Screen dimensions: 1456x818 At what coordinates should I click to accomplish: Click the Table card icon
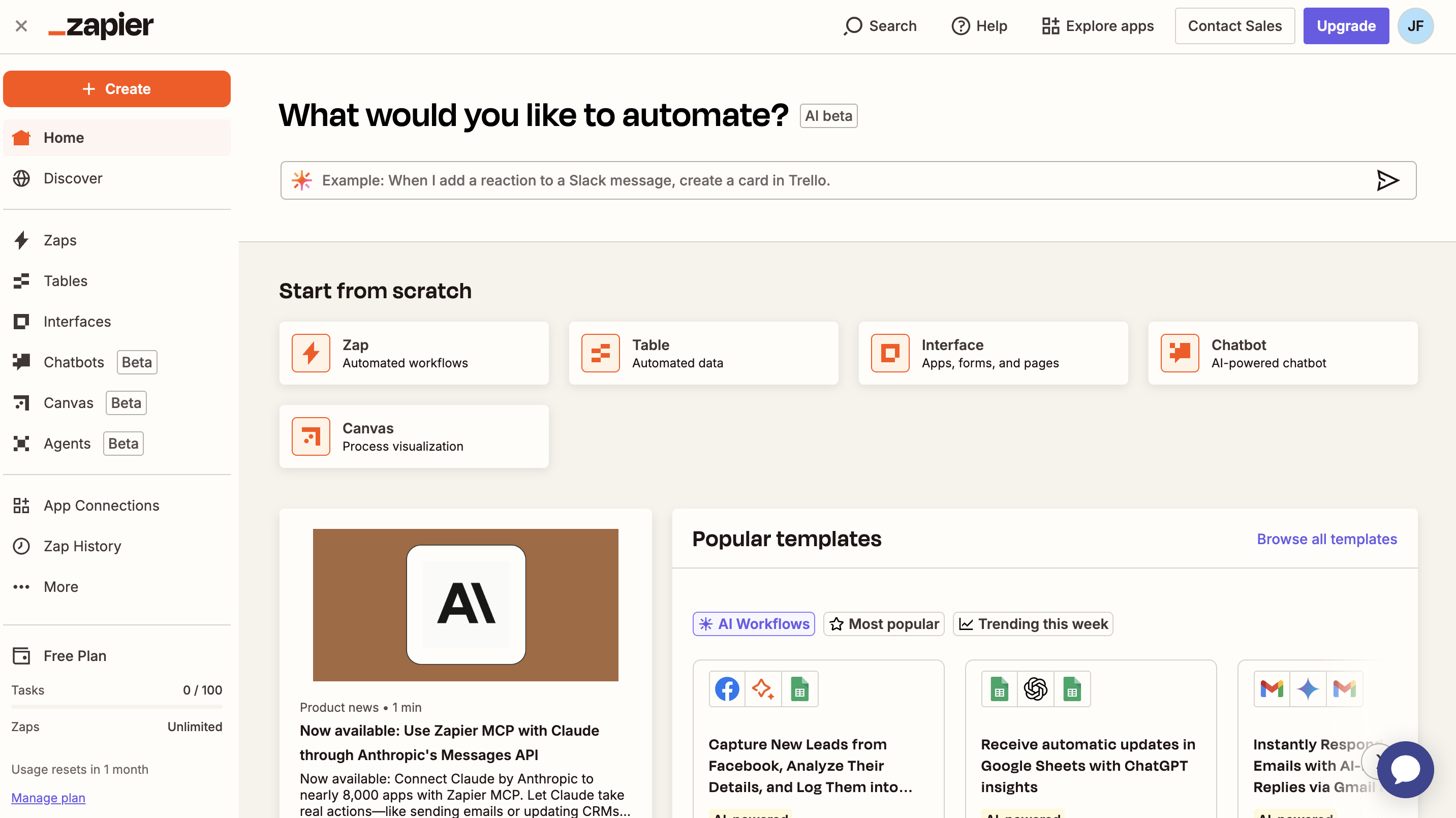[x=600, y=353]
